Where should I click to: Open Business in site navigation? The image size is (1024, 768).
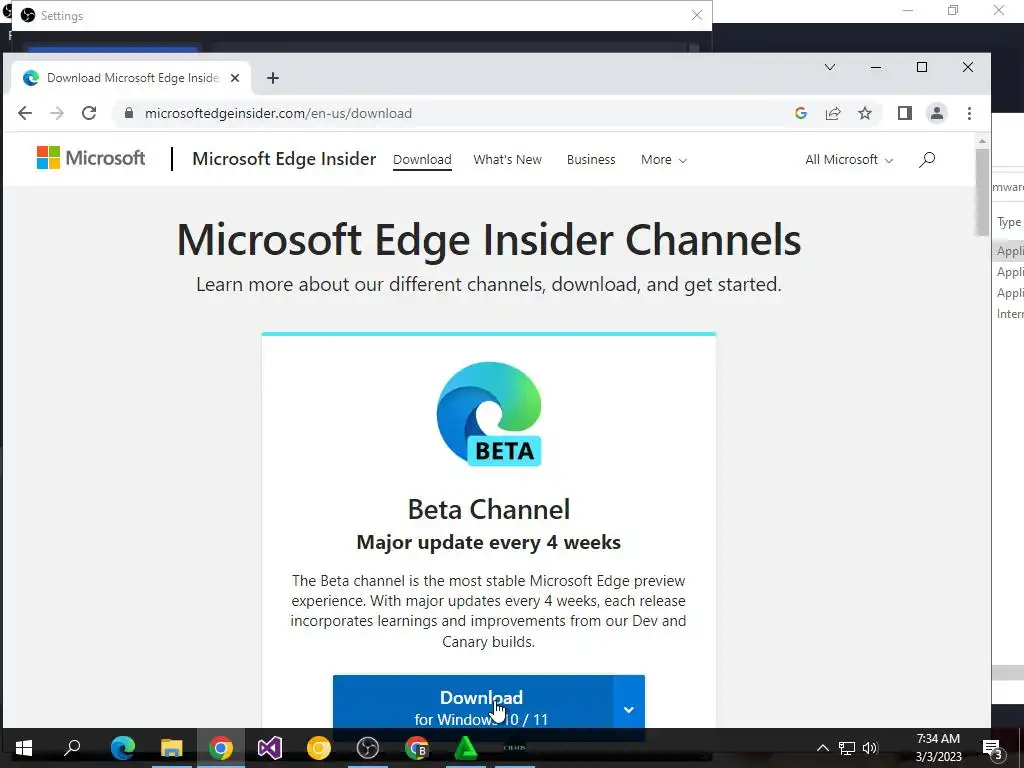[x=591, y=159]
